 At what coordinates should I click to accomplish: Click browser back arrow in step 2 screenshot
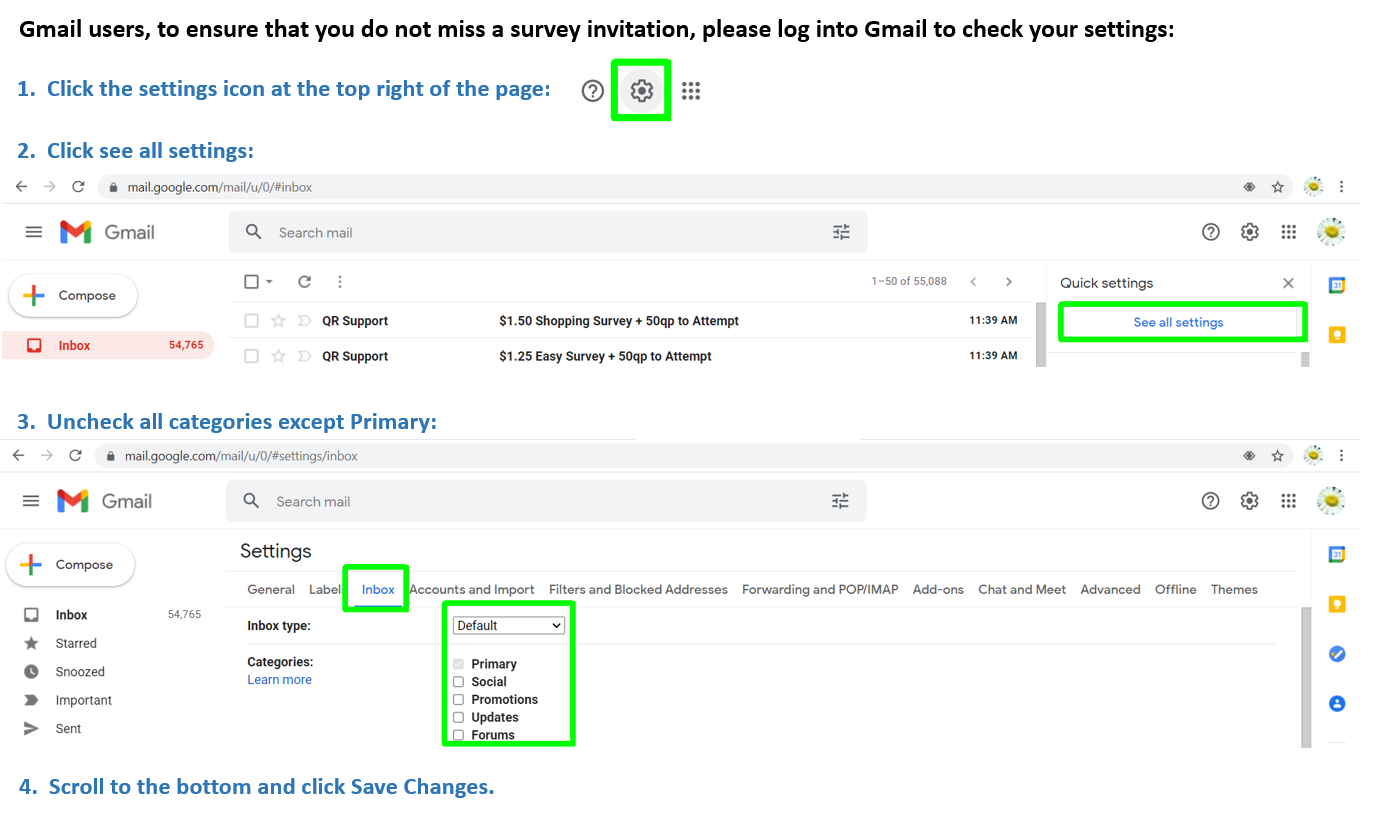(x=21, y=187)
